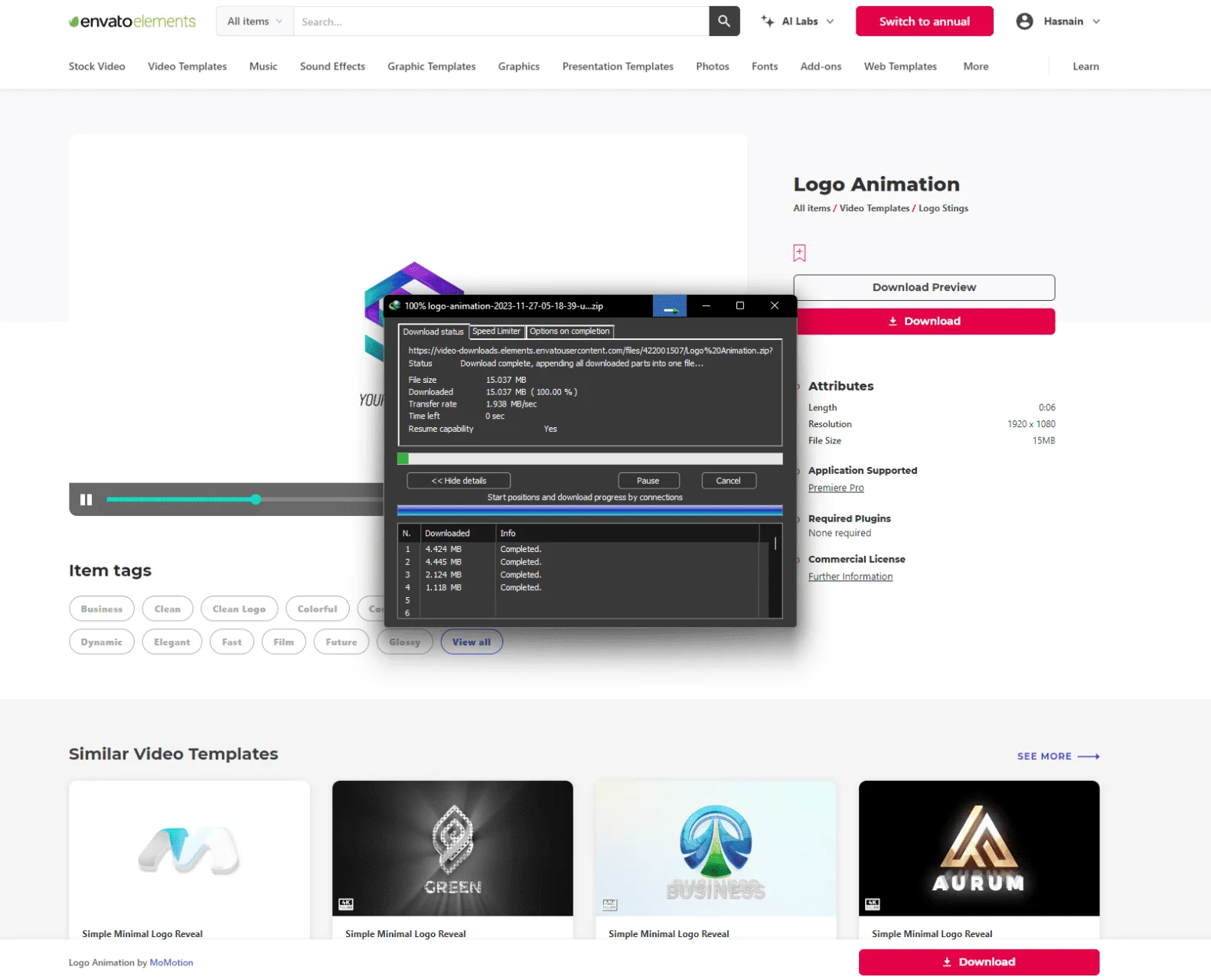Click the SEE MORE arrow link
Image resolution: width=1211 pixels, height=980 pixels.
click(1058, 756)
